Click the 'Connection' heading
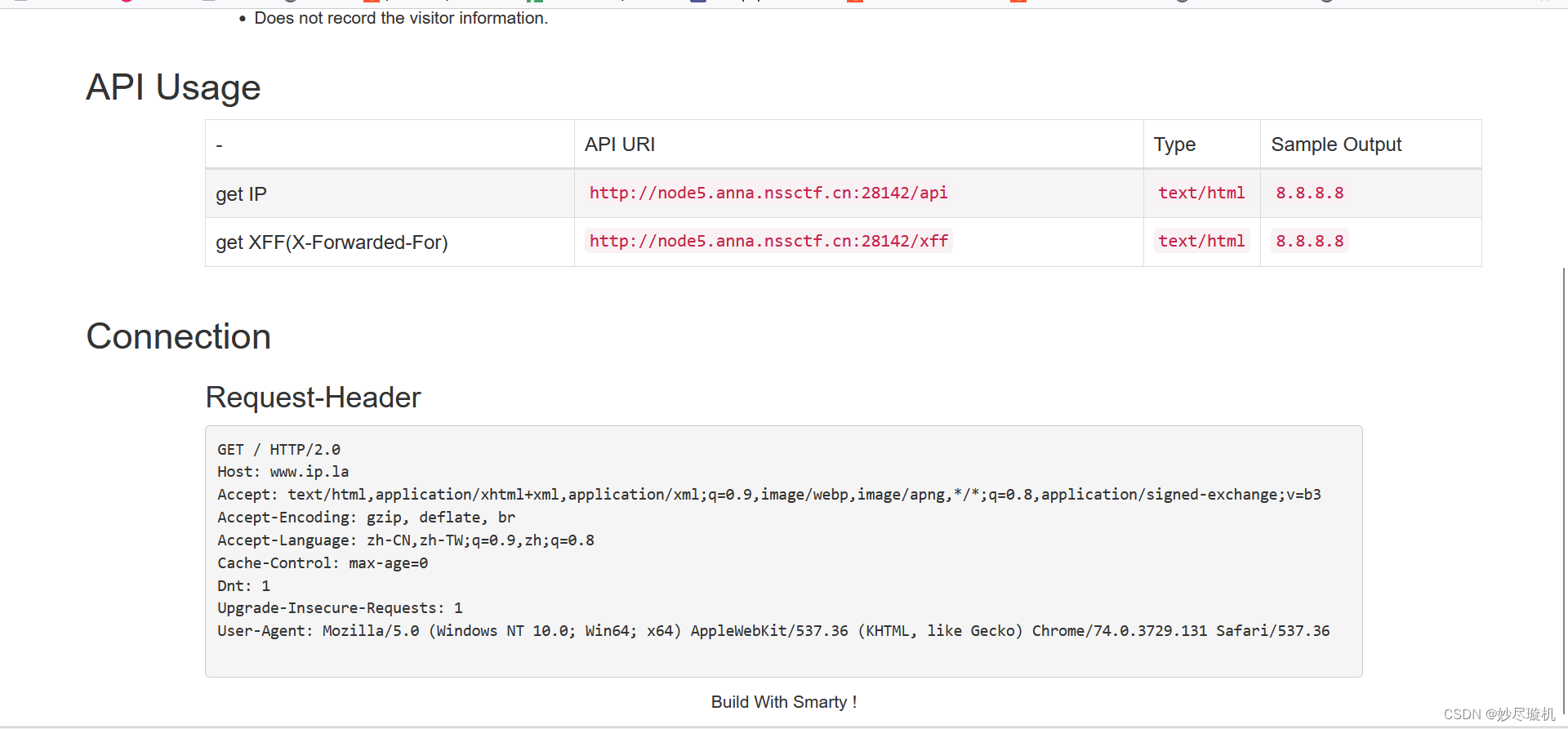The width and height of the screenshot is (1568, 729). tap(178, 336)
